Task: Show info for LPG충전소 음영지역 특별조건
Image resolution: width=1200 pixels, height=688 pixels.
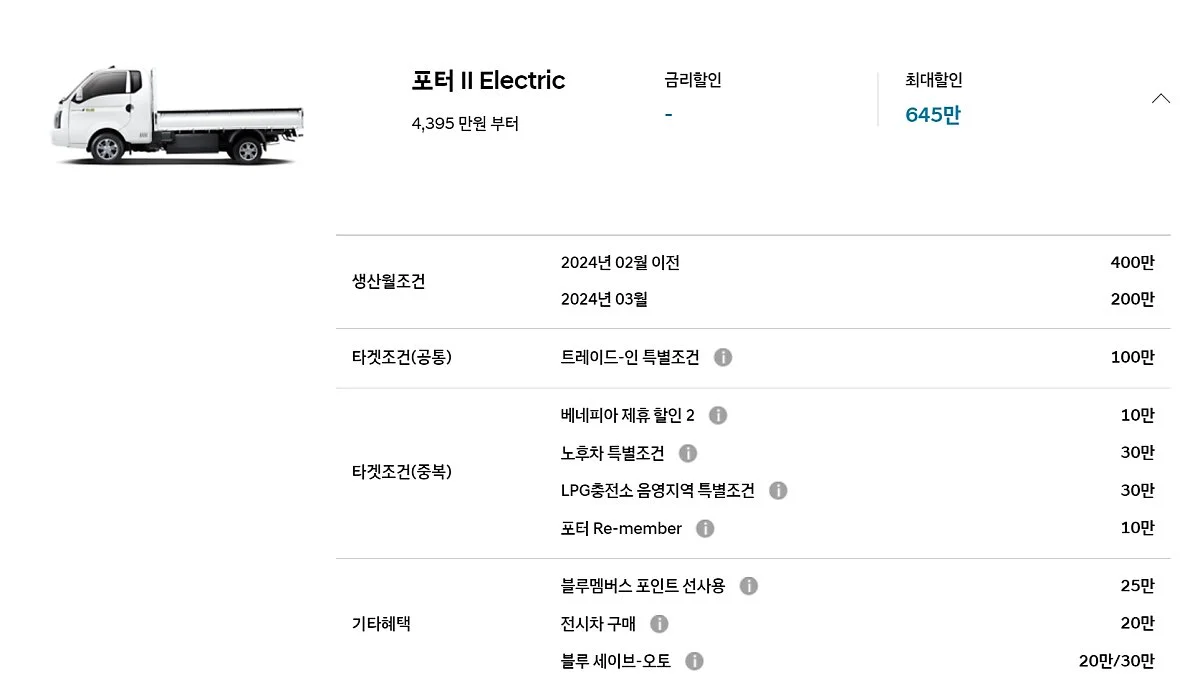Action: pos(778,490)
